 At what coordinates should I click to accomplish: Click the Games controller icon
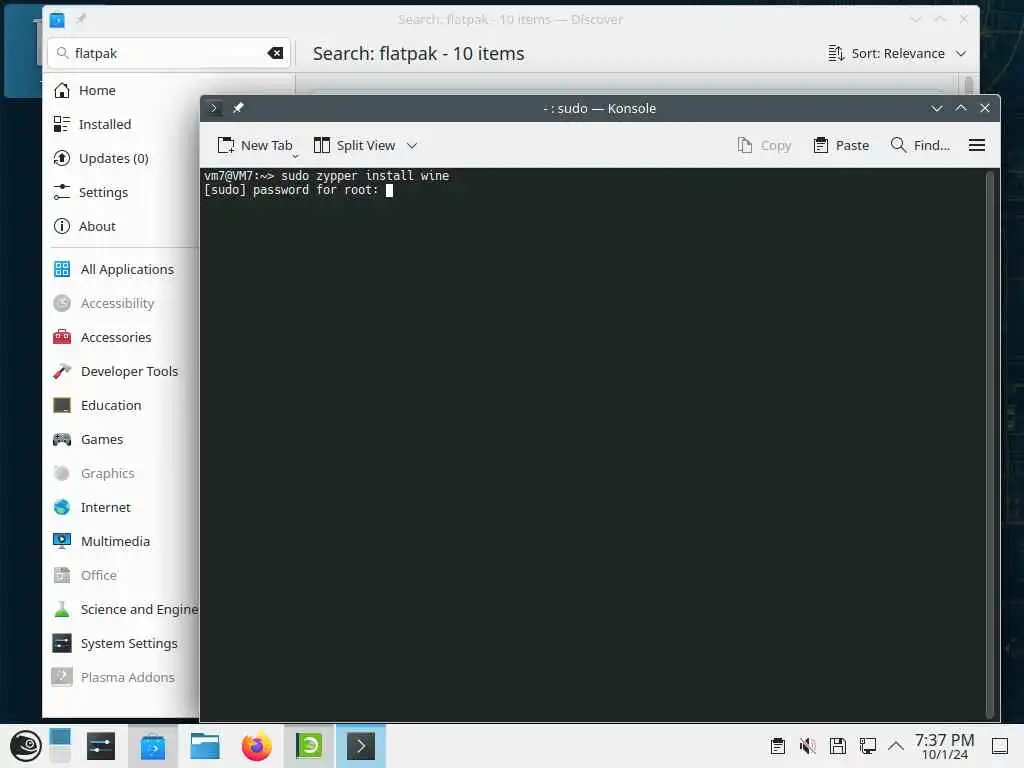point(61,439)
